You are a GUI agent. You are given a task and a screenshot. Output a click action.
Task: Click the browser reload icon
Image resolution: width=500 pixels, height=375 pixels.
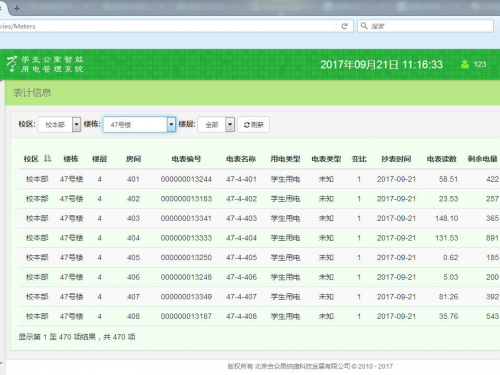[x=344, y=26]
